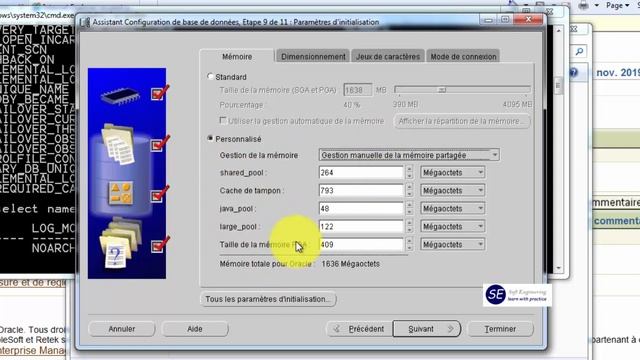Click the large_pool value field
Viewport: 640px width, 360px height.
(x=361, y=227)
